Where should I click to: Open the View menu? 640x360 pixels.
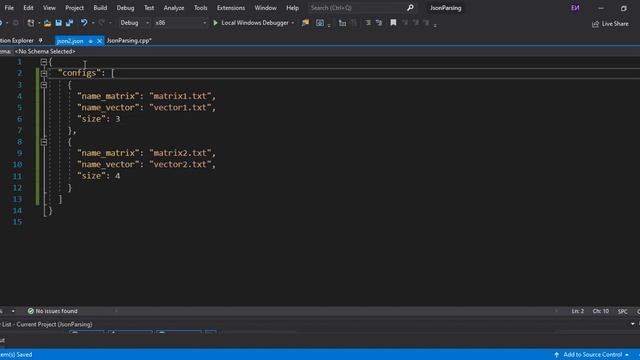[x=49, y=8]
